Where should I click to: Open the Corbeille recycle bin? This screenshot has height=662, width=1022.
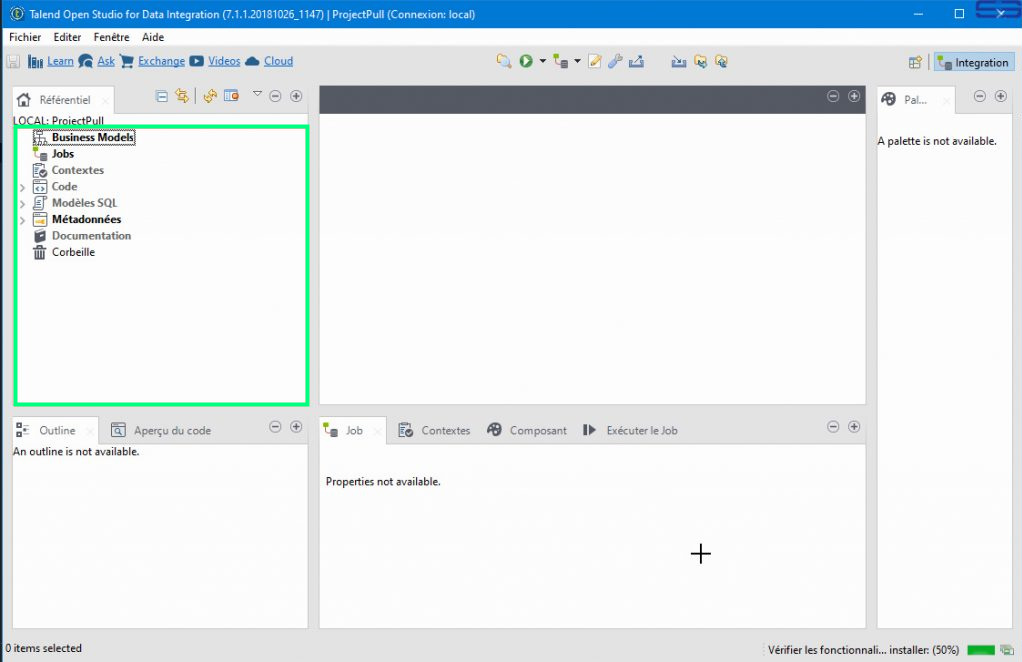click(73, 252)
